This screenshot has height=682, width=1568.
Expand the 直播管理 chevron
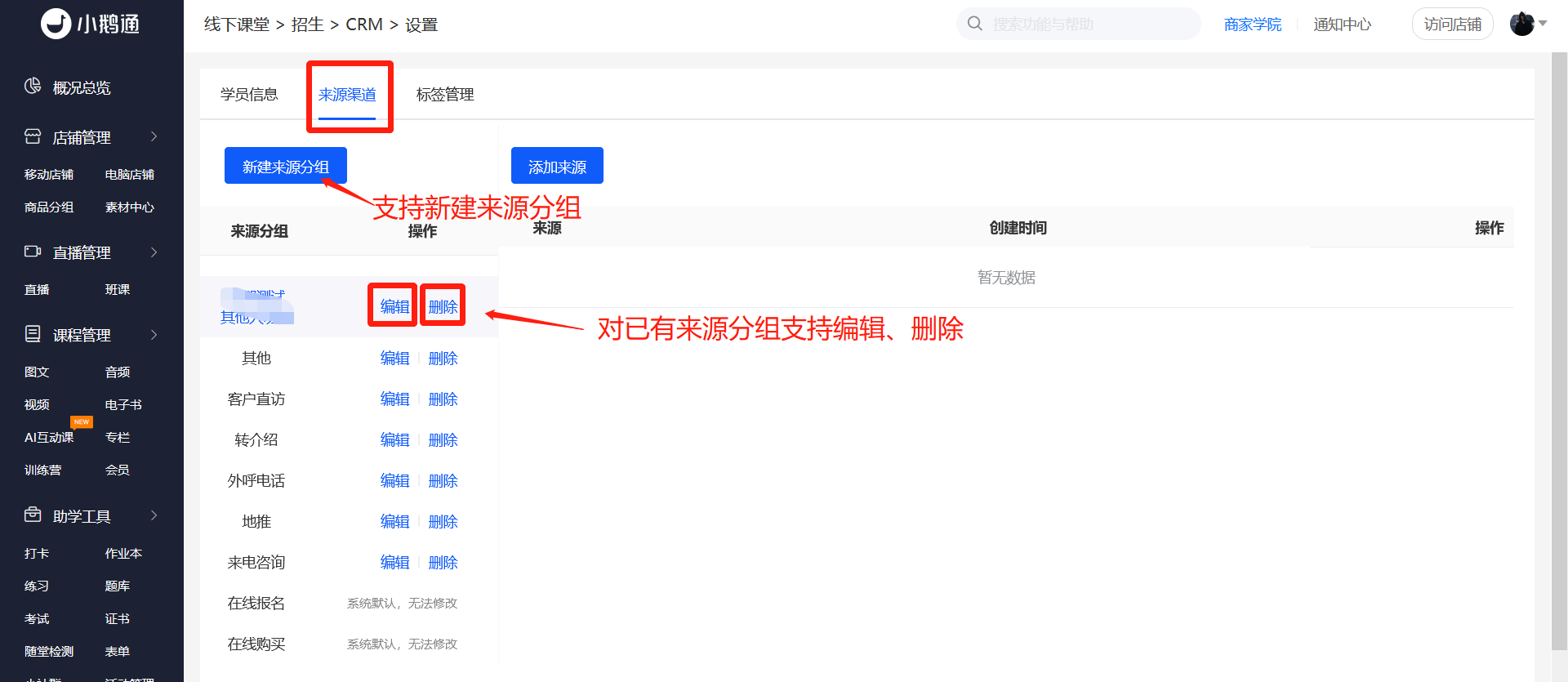click(x=154, y=252)
